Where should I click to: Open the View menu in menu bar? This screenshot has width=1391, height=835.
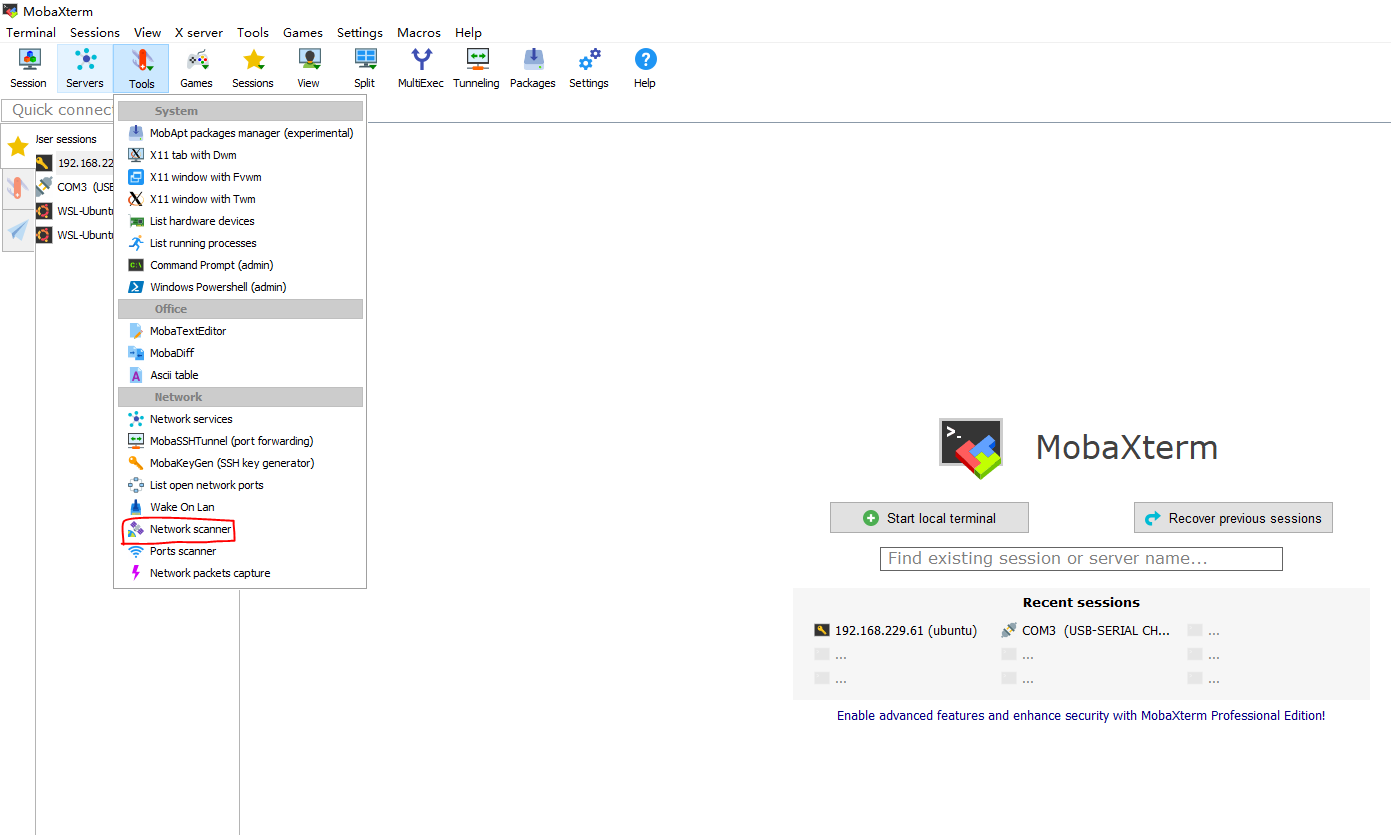pyautogui.click(x=148, y=32)
